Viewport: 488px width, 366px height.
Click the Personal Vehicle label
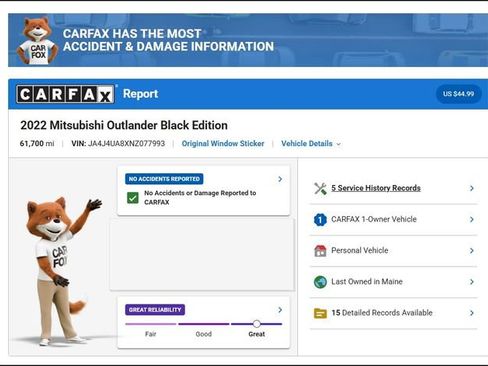point(360,250)
